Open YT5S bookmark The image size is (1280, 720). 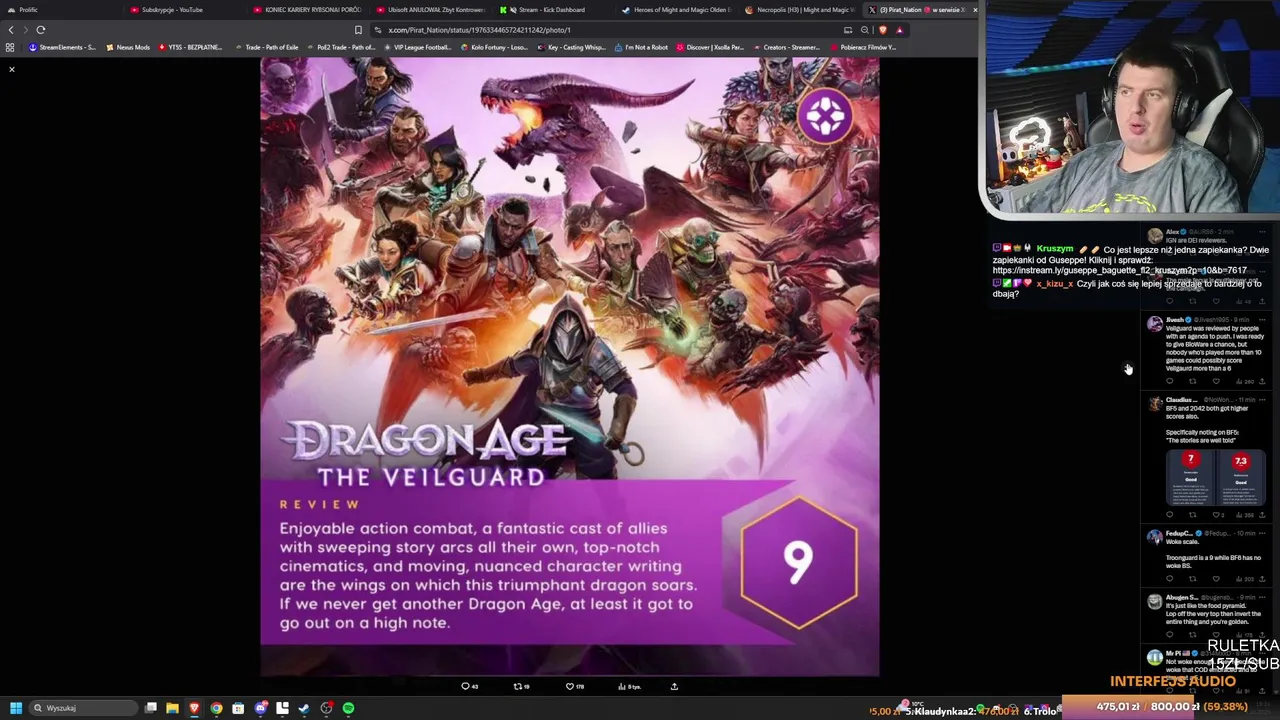click(x=190, y=47)
